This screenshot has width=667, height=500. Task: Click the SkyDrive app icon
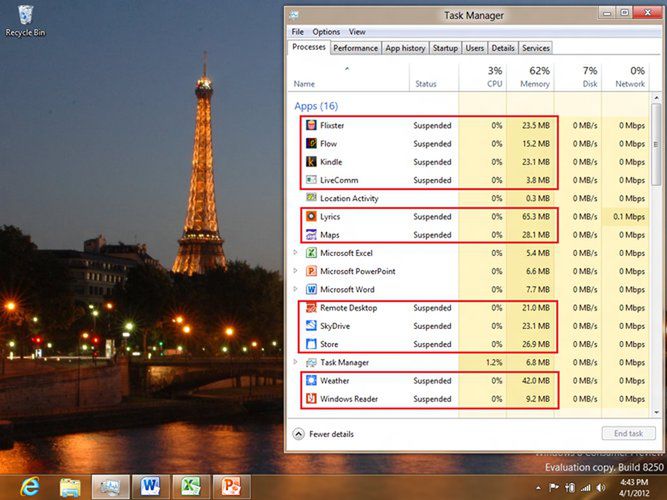pos(311,326)
